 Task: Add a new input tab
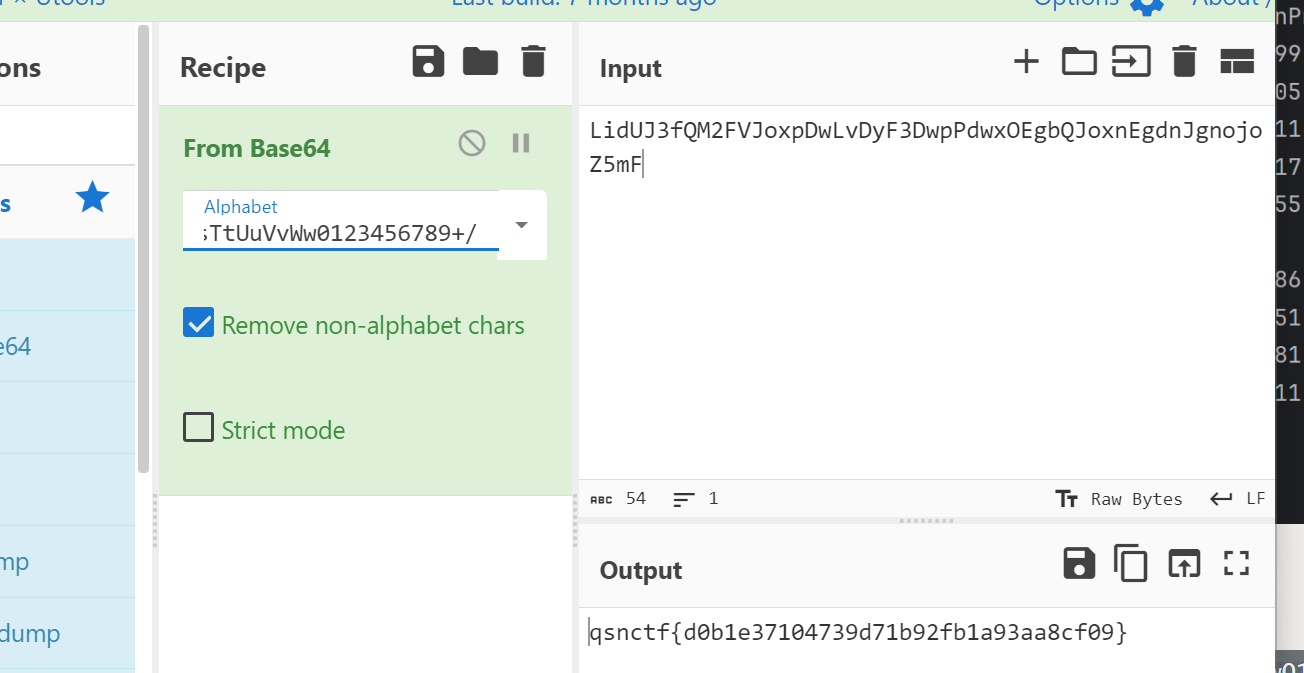1026,62
